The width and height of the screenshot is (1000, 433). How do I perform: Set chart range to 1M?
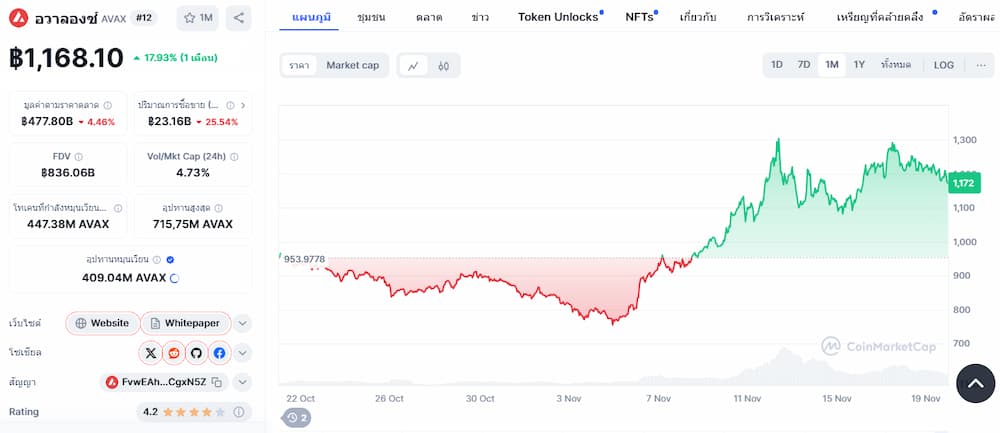coord(832,65)
